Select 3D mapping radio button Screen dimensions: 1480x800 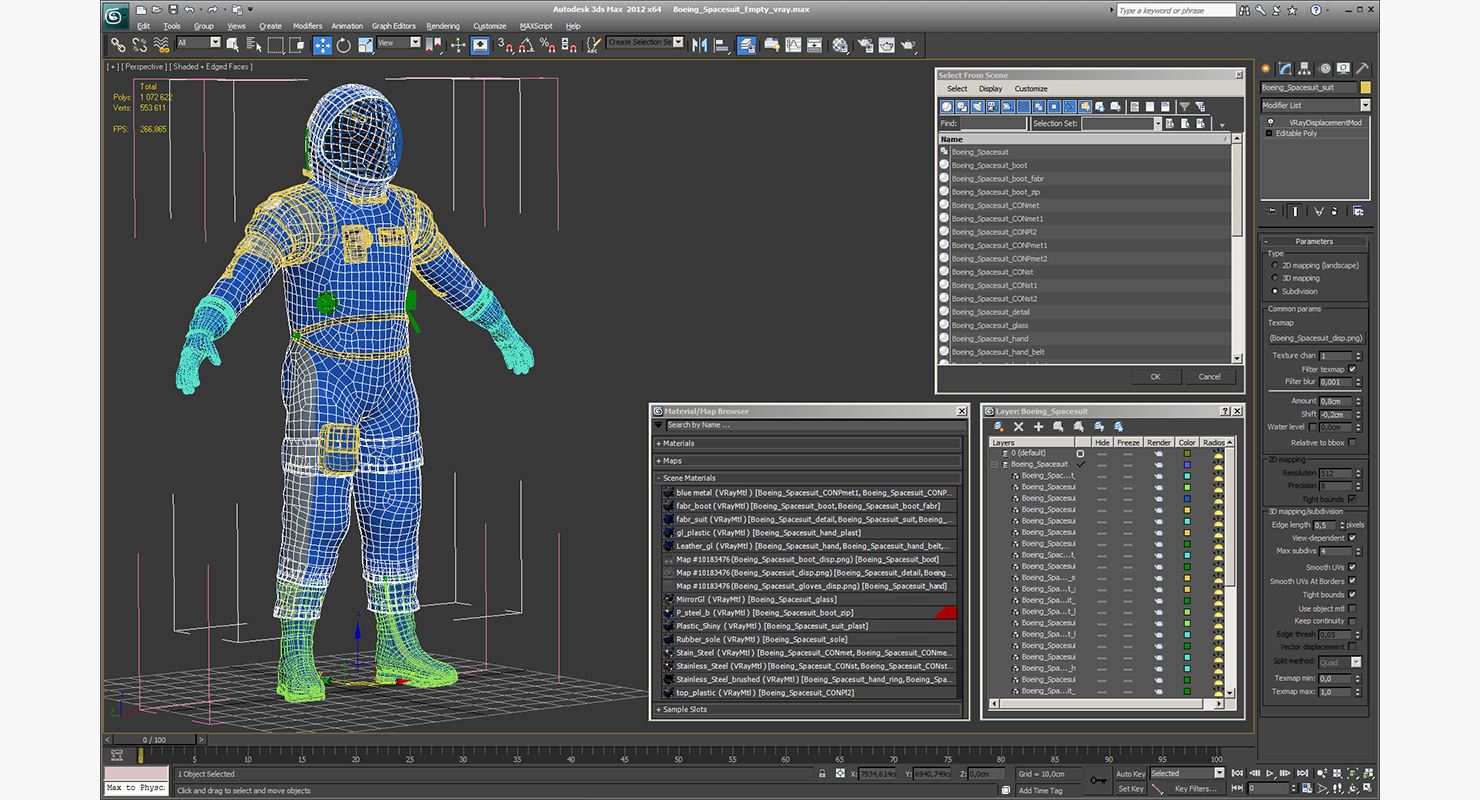[1274, 278]
